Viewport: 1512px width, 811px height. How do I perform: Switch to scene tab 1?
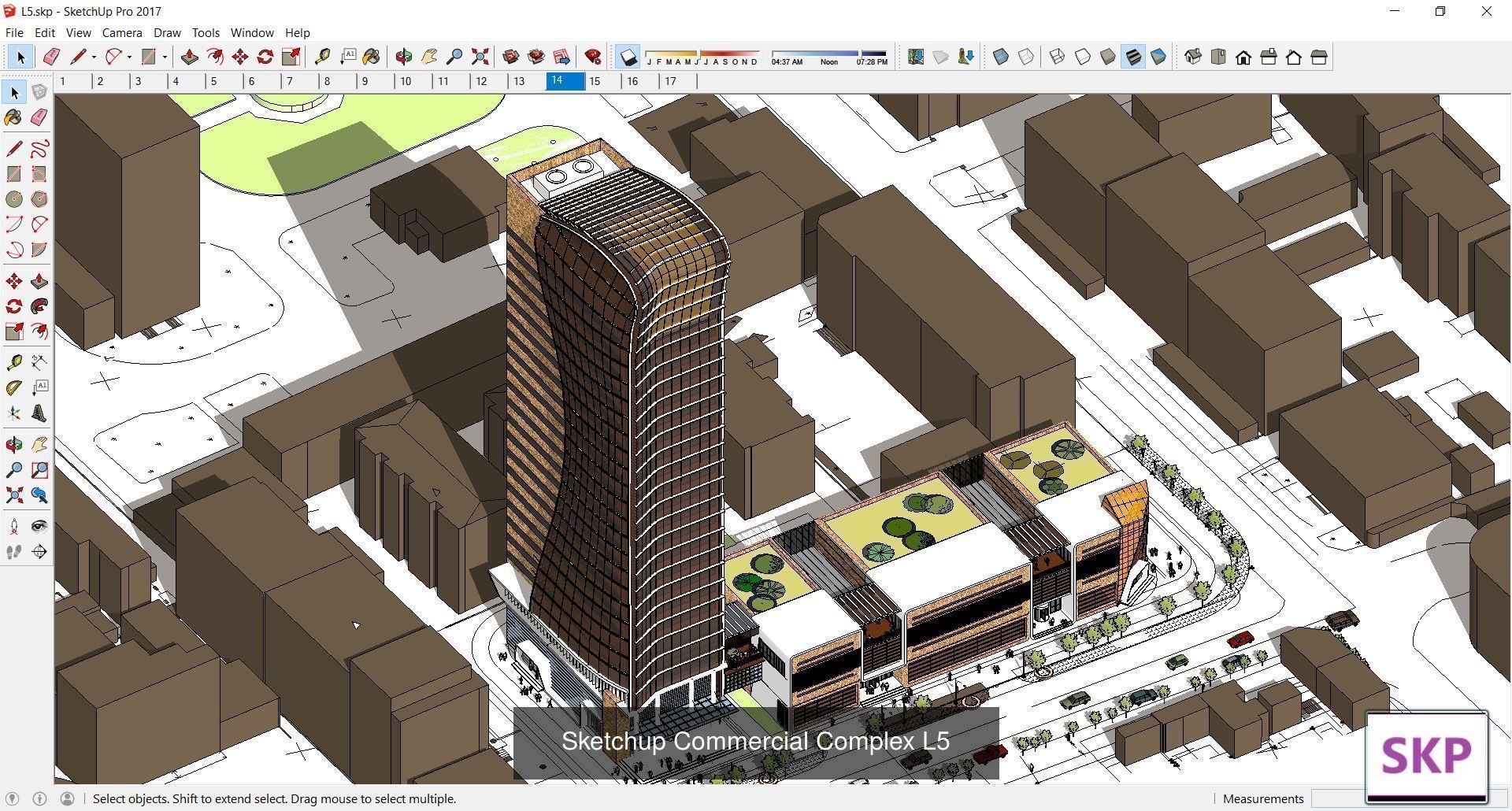tap(73, 81)
